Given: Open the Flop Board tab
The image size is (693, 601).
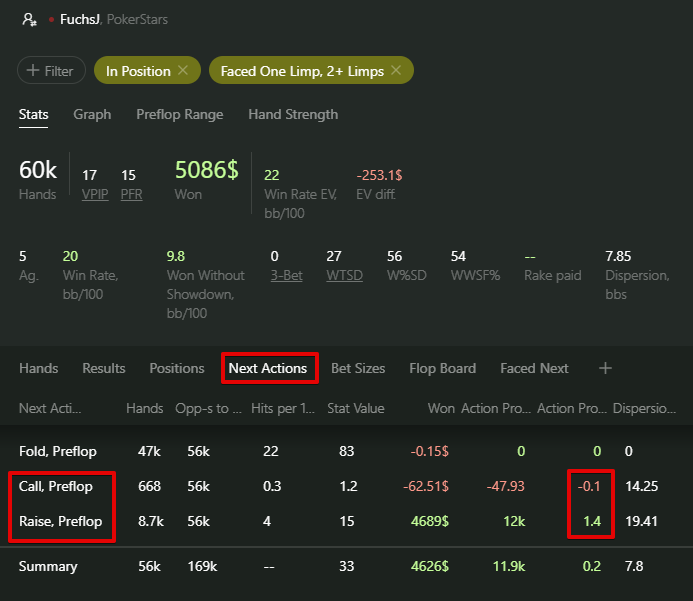Looking at the screenshot, I should coord(442,368).
